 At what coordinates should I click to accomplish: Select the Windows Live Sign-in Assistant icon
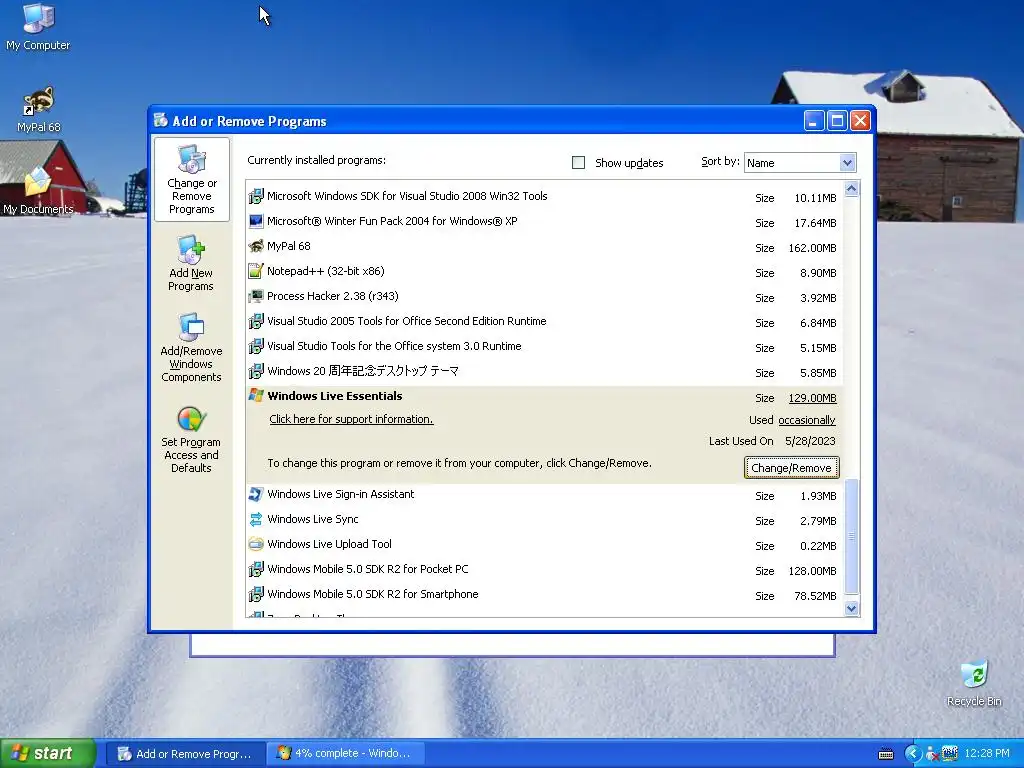tap(256, 494)
